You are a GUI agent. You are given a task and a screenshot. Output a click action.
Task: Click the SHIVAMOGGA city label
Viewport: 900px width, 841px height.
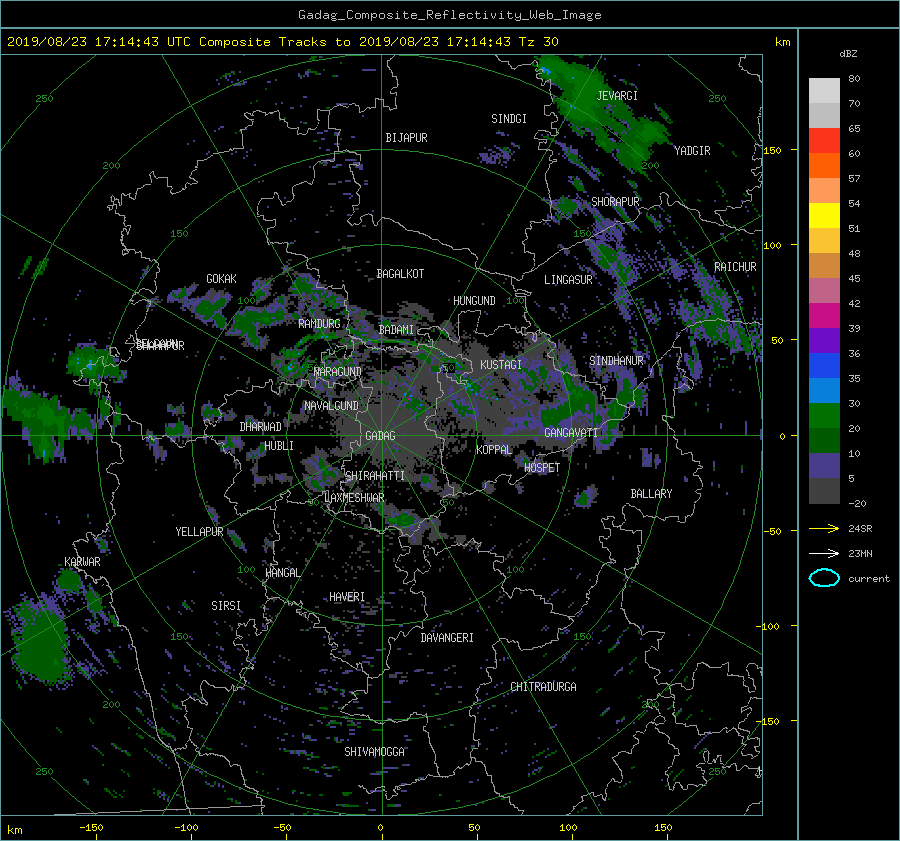pyautogui.click(x=374, y=751)
